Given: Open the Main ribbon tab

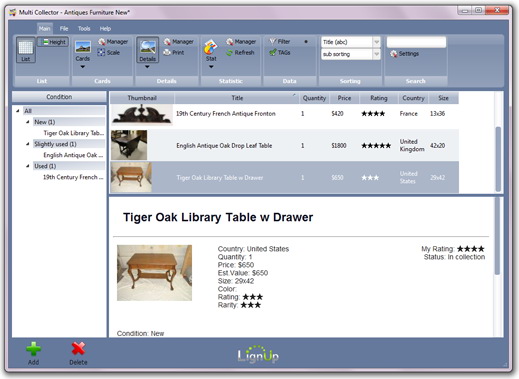Looking at the screenshot, I should tap(44, 29).
